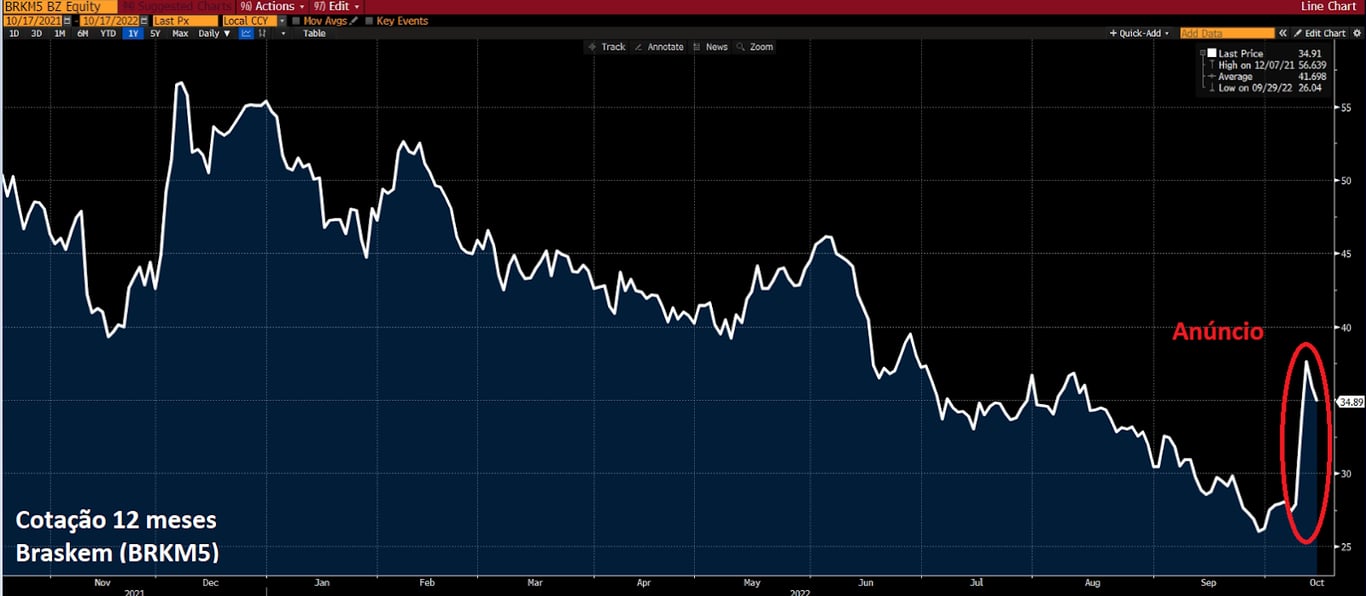Click the 40 price axis label
Screen dimensions: 1366x596
tap(1345, 327)
